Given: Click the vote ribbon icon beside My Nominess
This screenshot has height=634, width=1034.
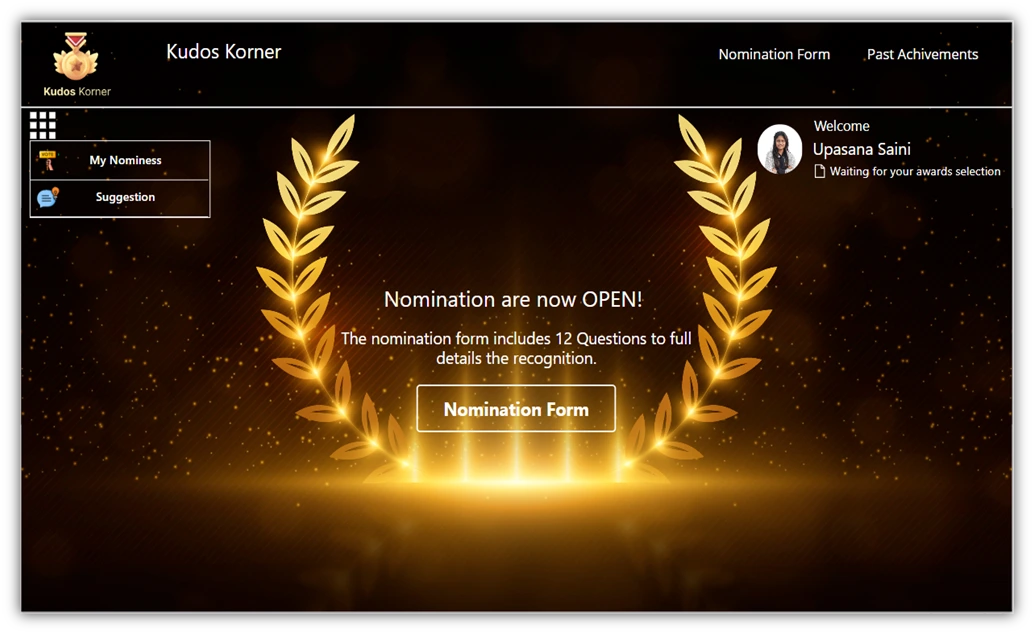Looking at the screenshot, I should [47, 160].
